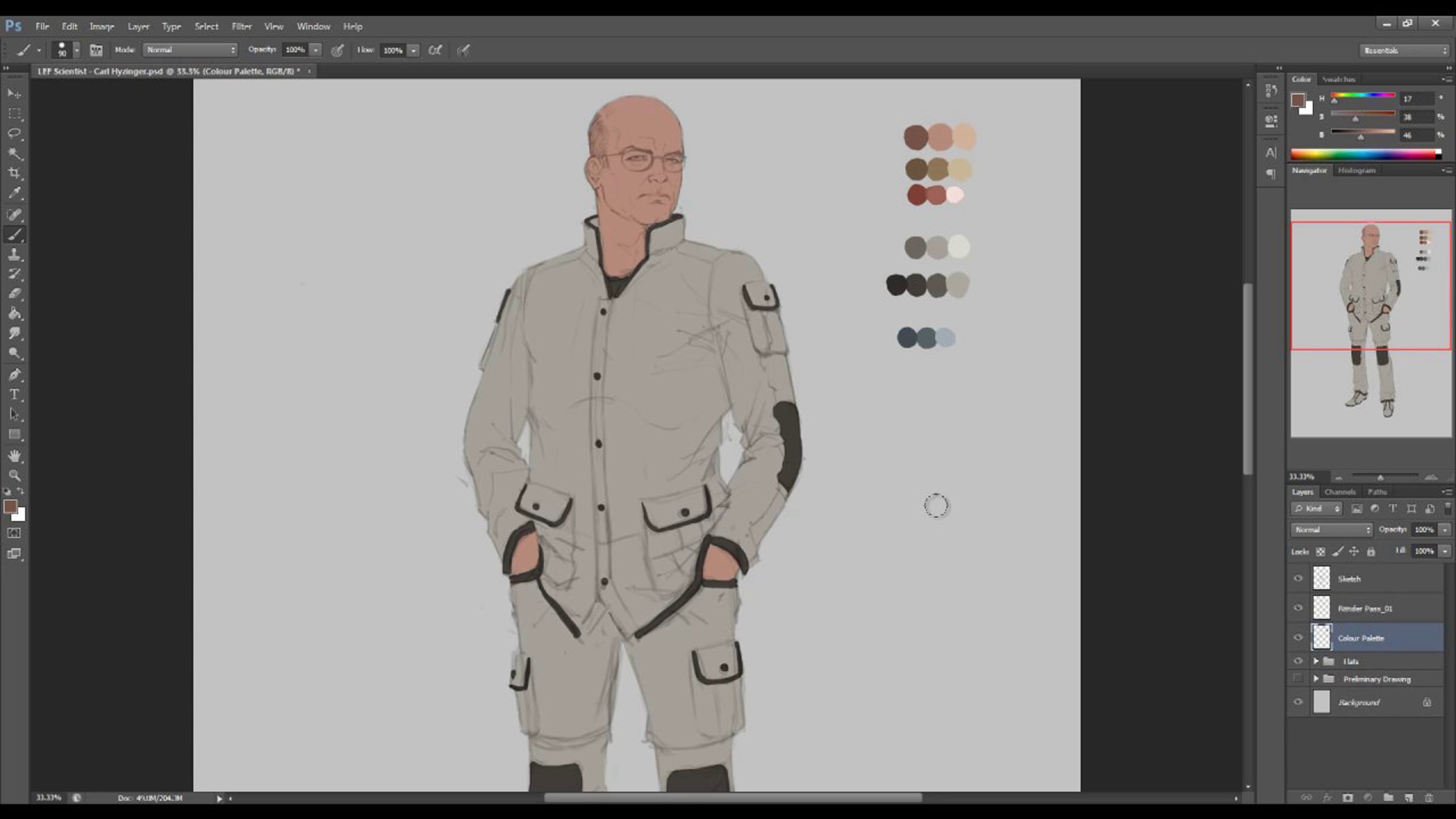Hide the Background layer visibility eye
The height and width of the screenshot is (819, 1456).
[1298, 702]
